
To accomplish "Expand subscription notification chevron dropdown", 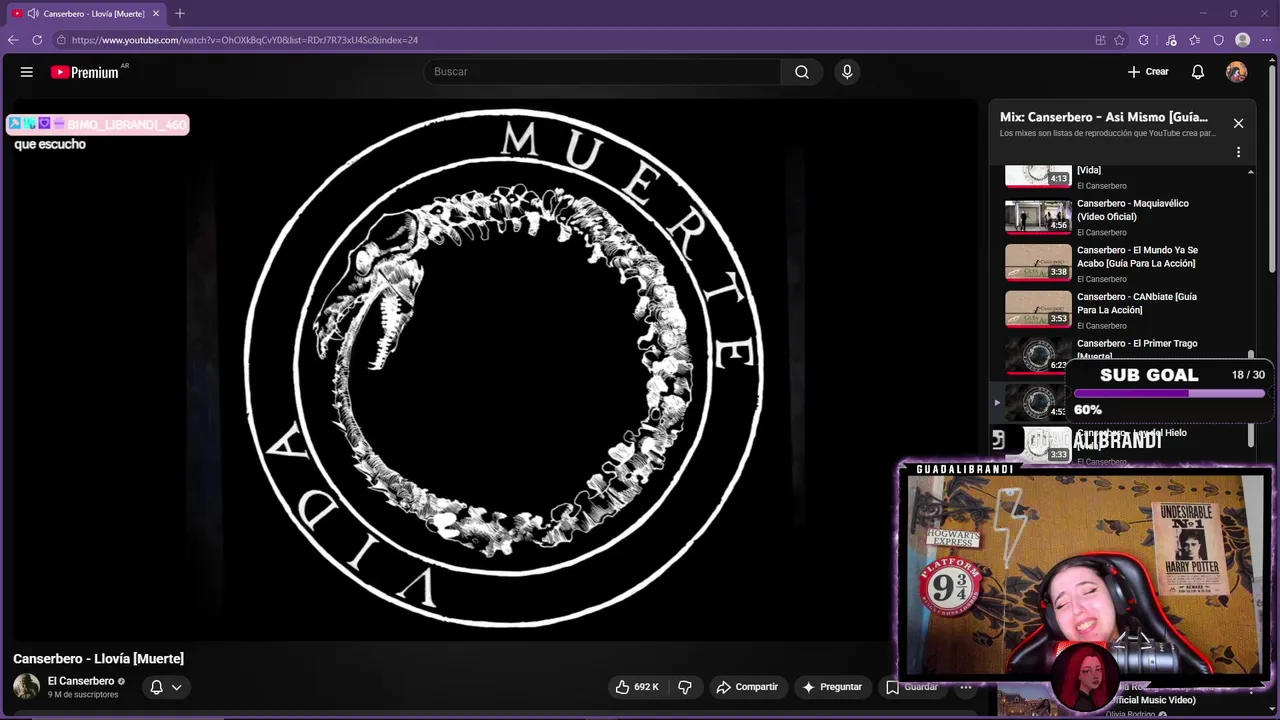I will tap(177, 687).
